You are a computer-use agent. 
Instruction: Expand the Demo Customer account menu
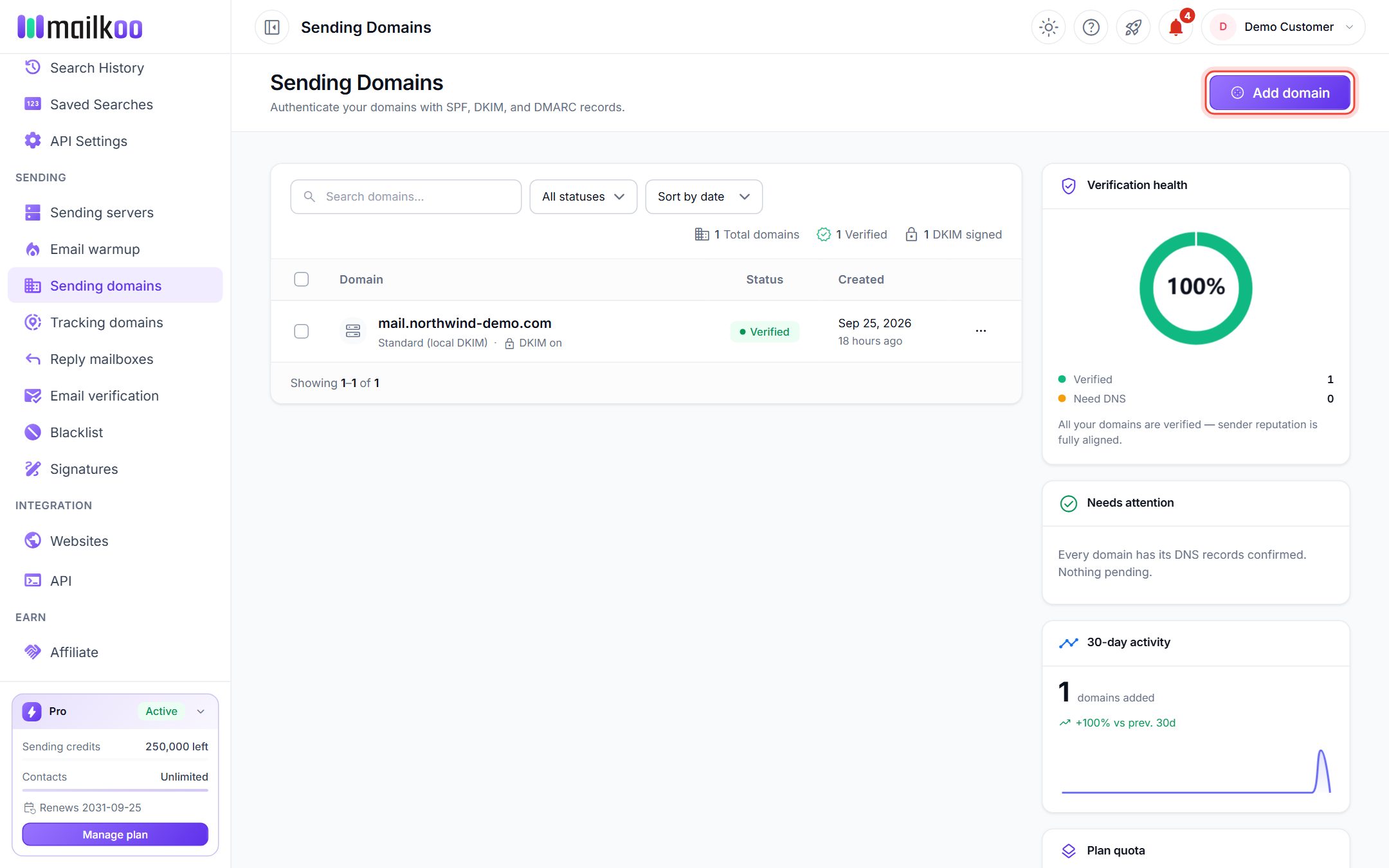coord(1283,27)
